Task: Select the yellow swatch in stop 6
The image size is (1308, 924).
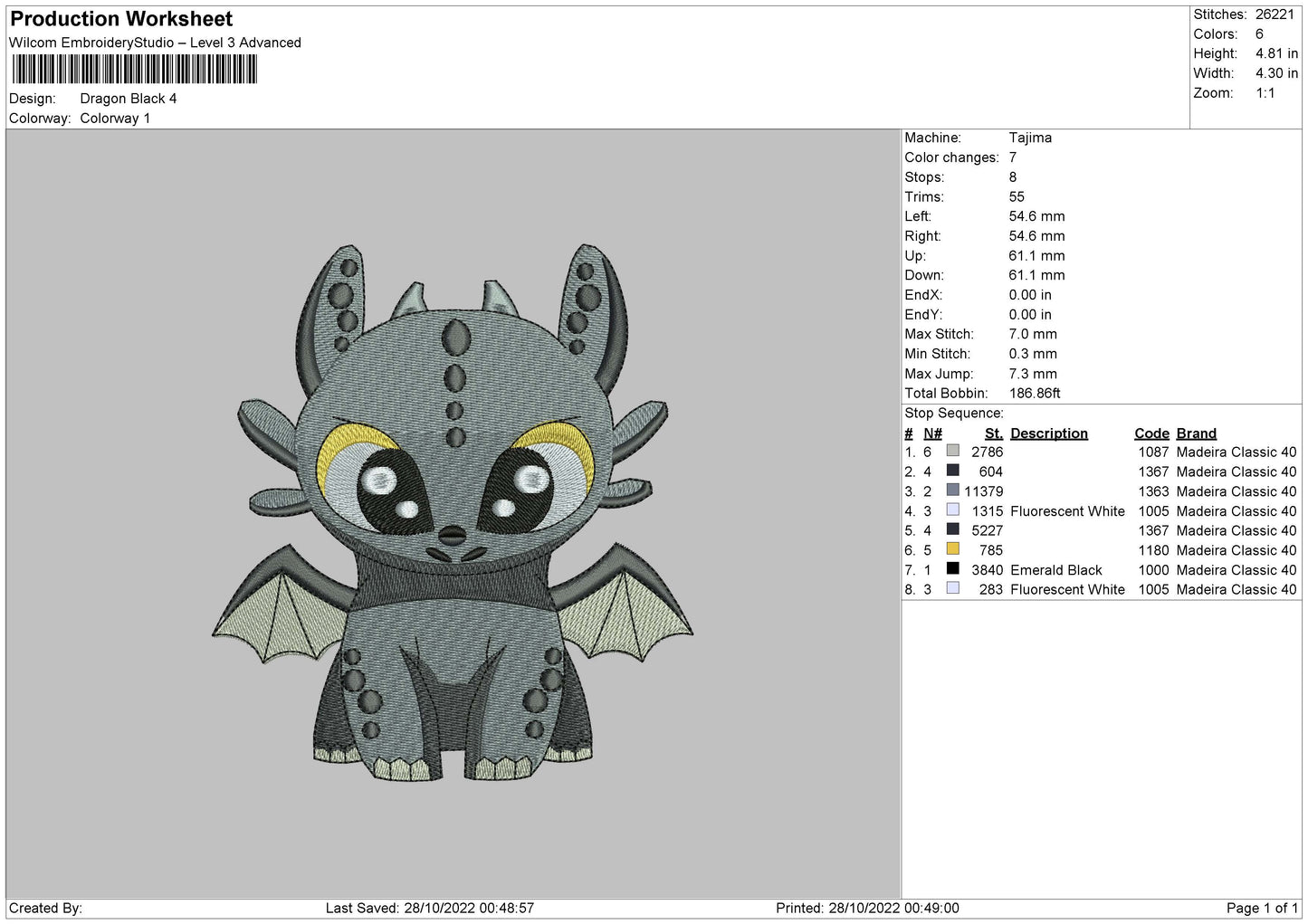Action: tap(952, 549)
